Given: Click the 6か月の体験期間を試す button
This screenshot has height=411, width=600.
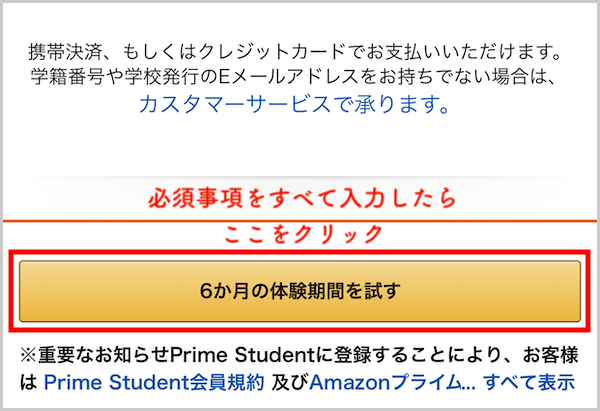Looking at the screenshot, I should point(300,291).
